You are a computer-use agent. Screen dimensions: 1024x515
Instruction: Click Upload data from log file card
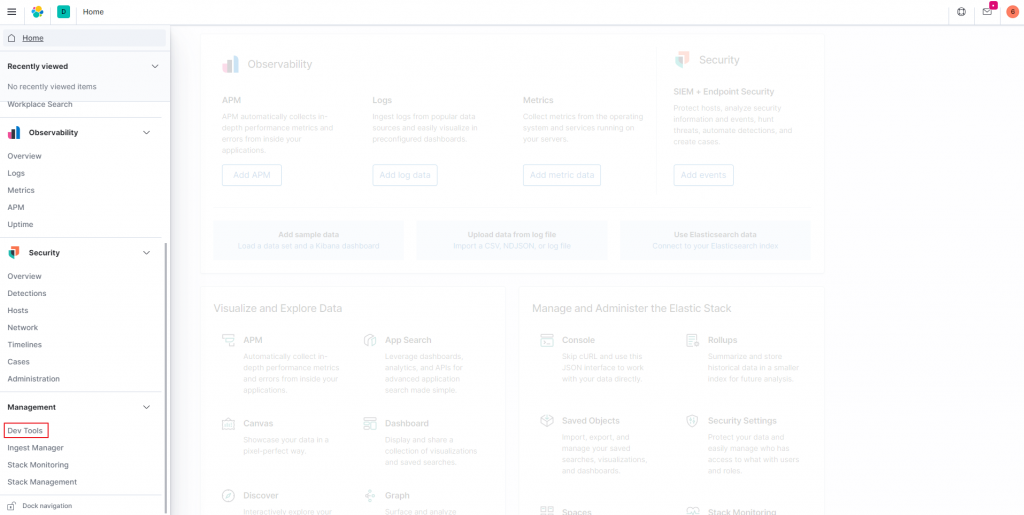tap(512, 240)
